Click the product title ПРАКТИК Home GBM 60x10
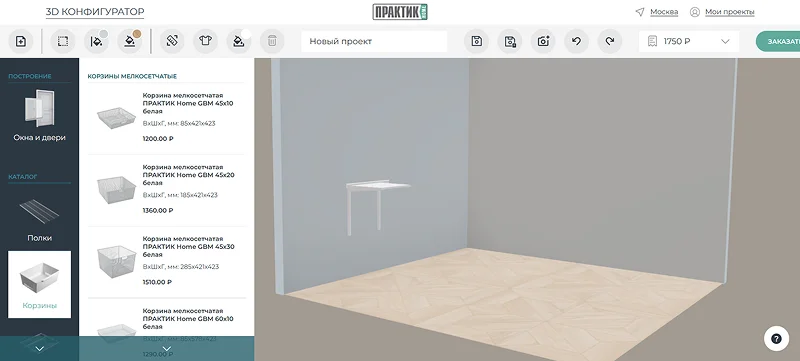Screen dimensions: 800x361 tap(188, 319)
